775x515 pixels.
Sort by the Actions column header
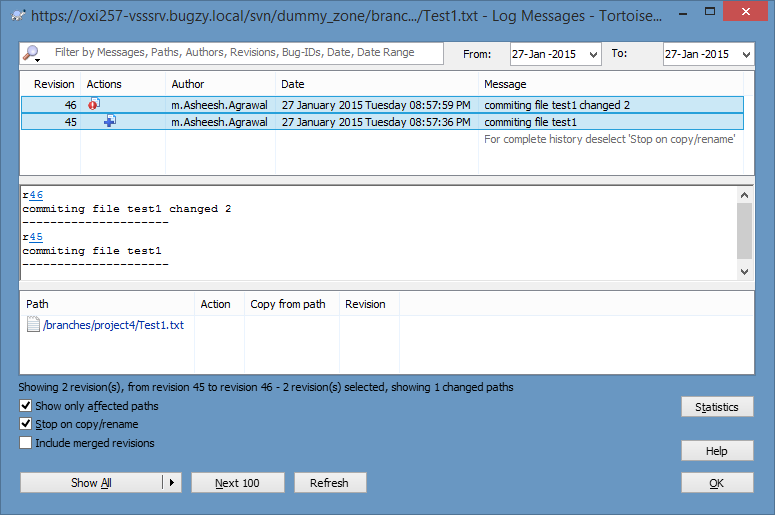[123, 84]
